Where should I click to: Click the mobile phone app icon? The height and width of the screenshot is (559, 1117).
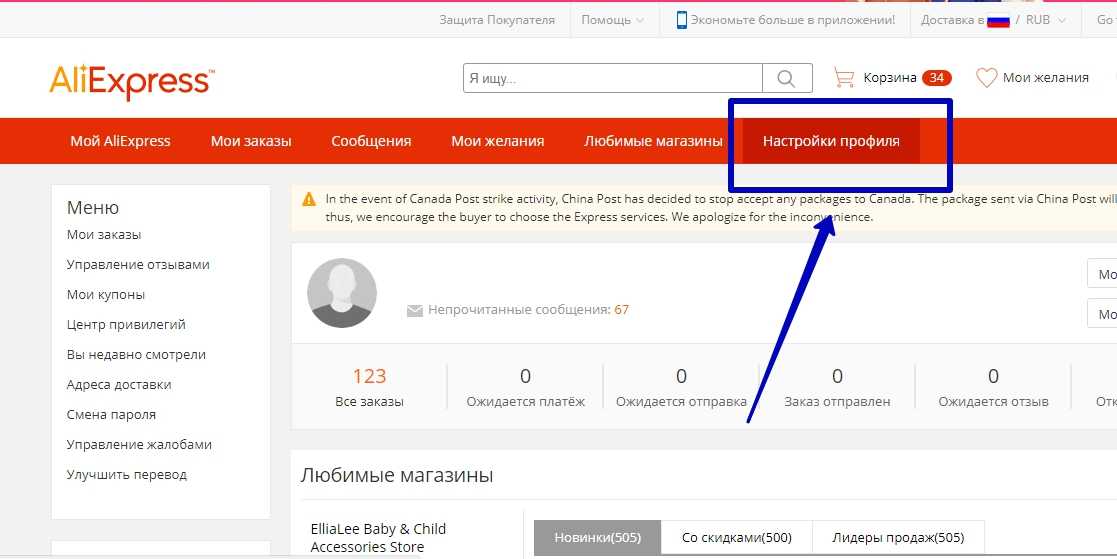[682, 20]
